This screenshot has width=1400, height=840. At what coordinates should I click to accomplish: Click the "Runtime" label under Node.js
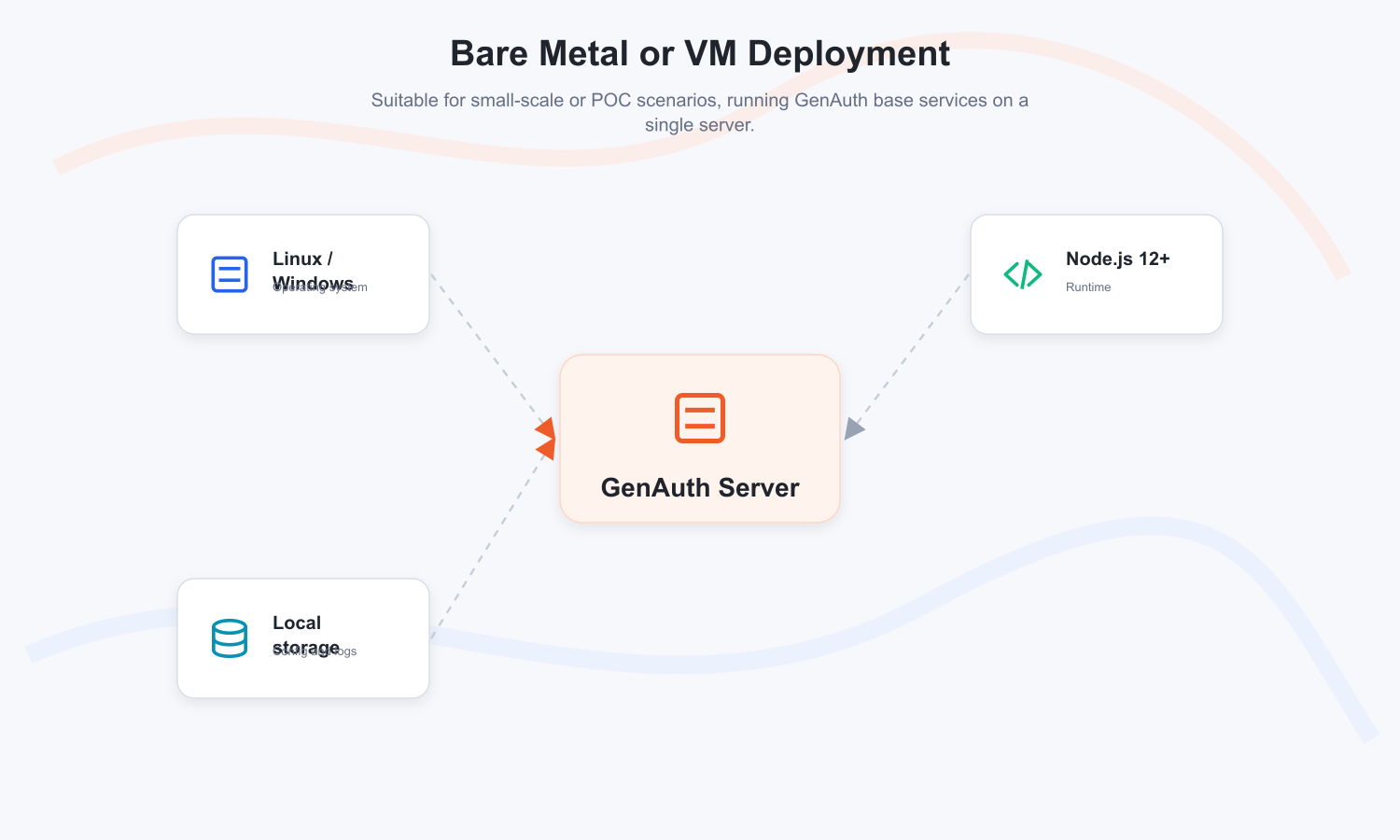click(1088, 287)
